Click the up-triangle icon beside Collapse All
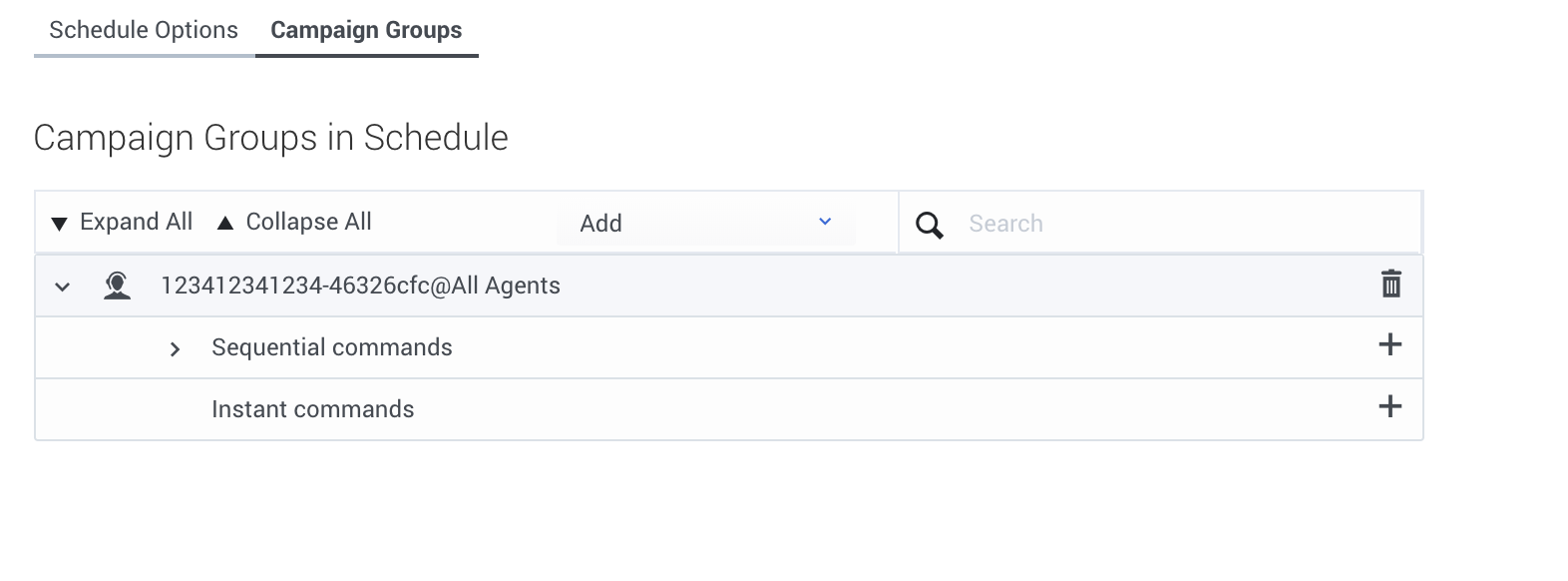 (x=225, y=224)
